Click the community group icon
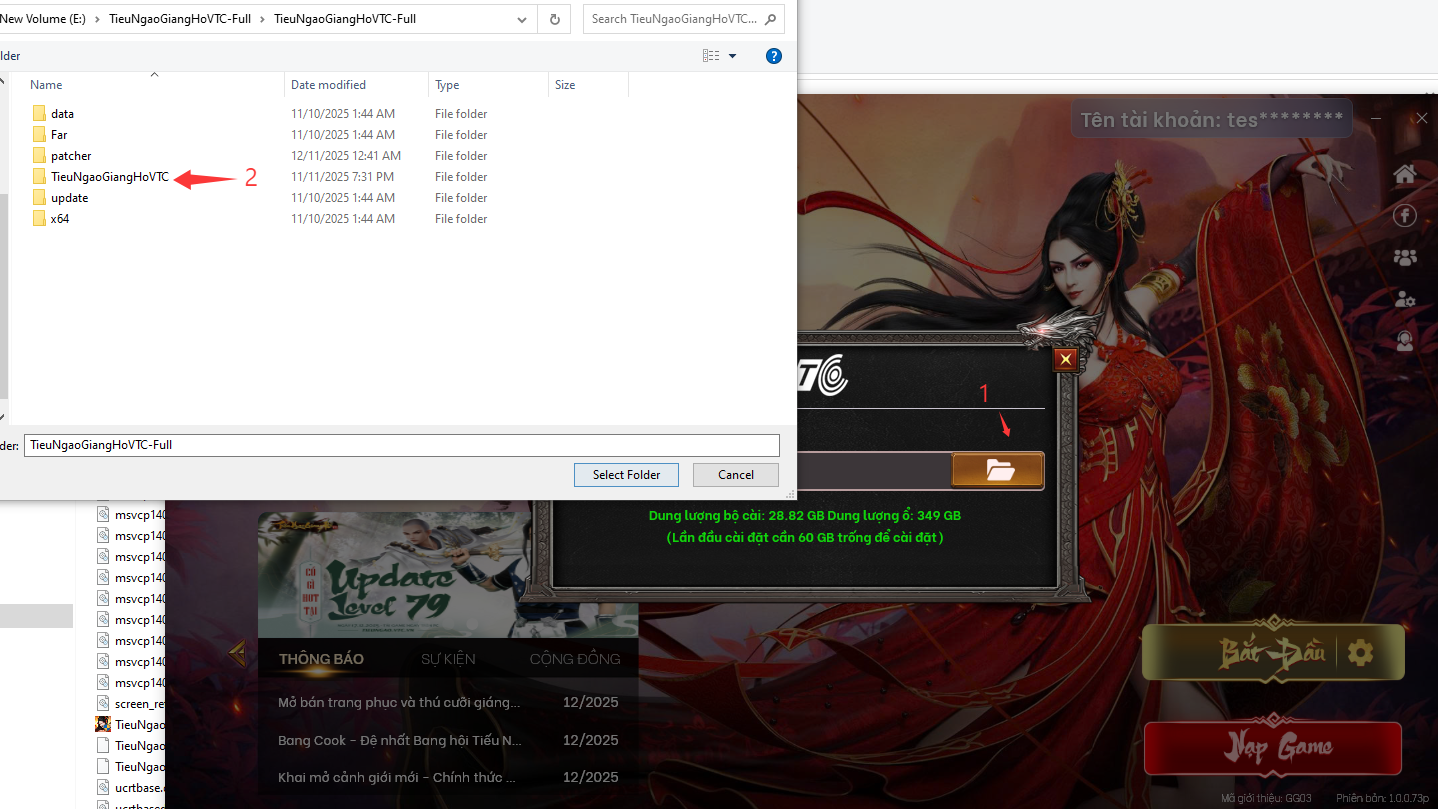1438x809 pixels. tap(1405, 257)
